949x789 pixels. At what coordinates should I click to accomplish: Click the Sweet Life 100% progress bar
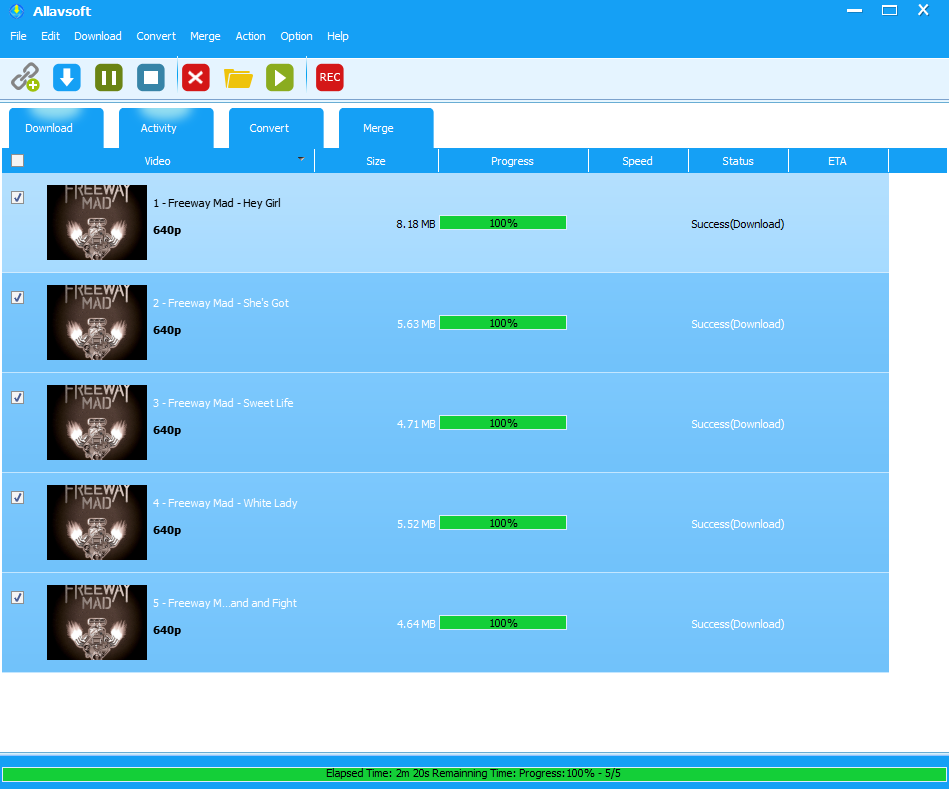503,423
